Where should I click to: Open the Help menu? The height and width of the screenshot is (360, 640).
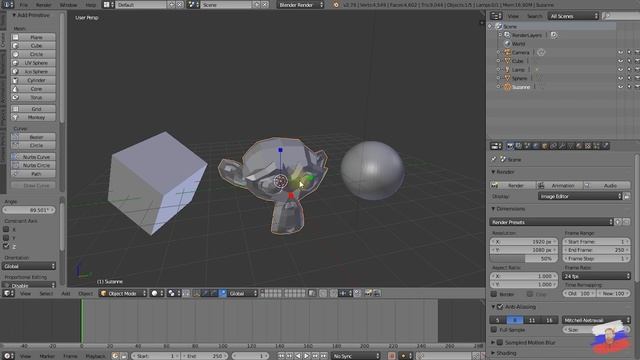[91, 5]
